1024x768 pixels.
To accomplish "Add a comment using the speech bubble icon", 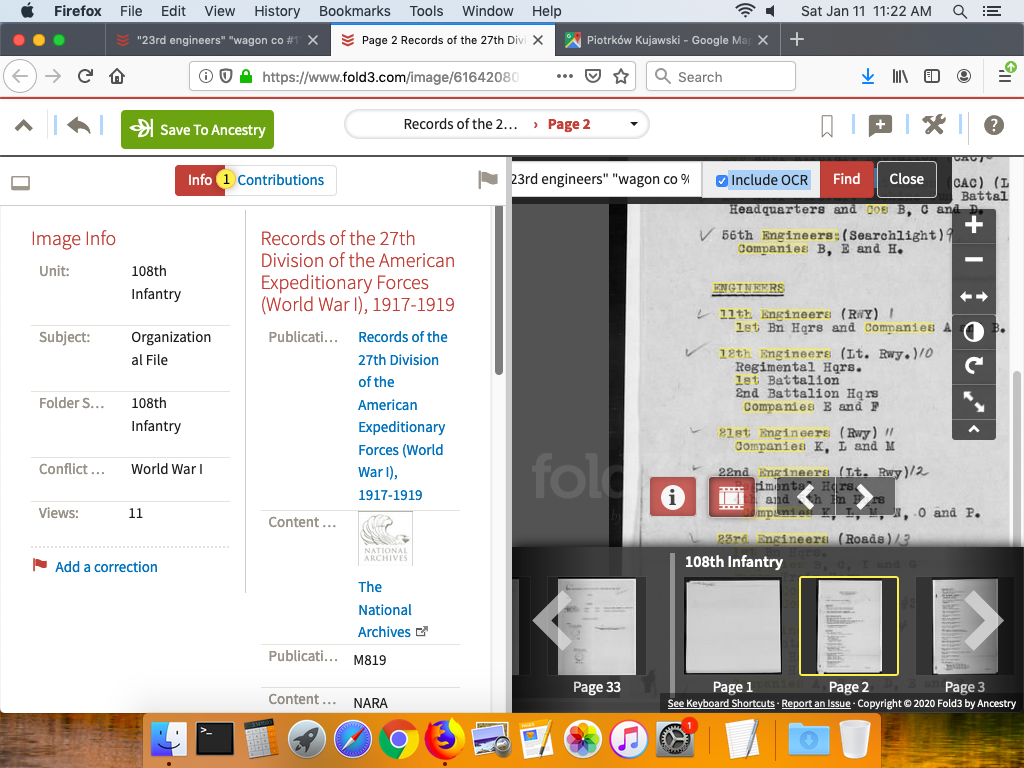I will pos(880,126).
